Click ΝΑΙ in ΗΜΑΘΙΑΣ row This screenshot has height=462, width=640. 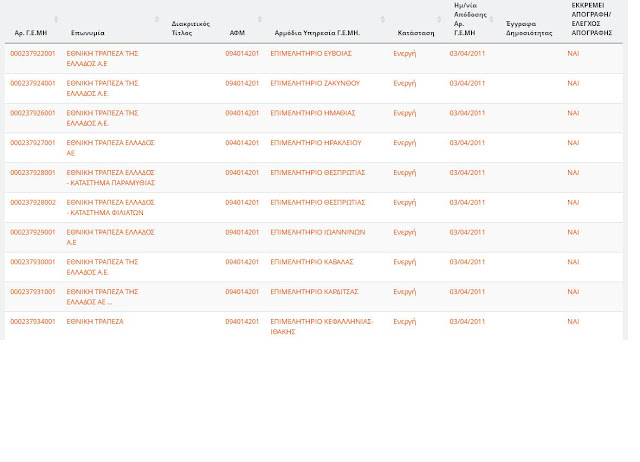(x=573, y=113)
